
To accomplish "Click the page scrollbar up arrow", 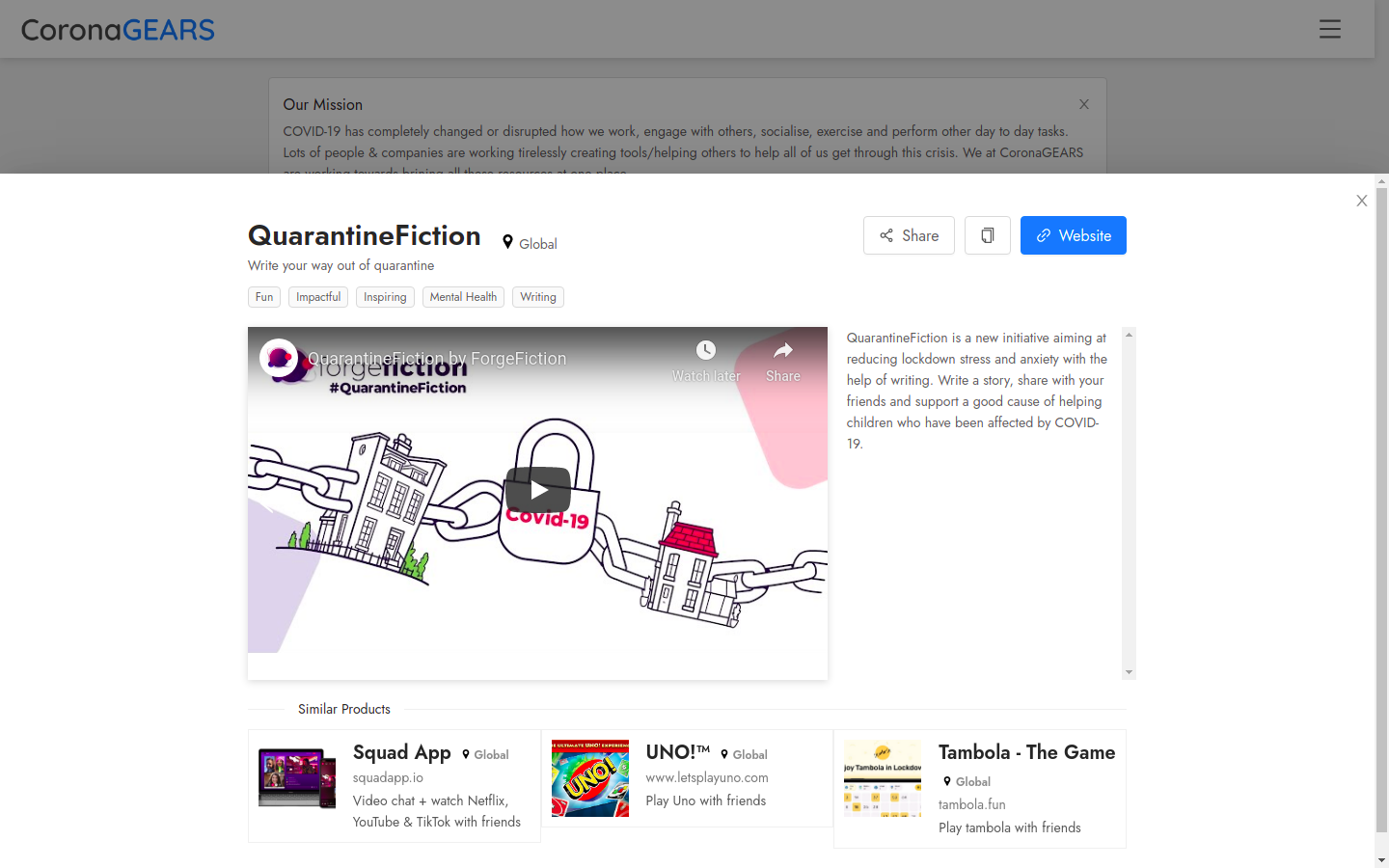I will click(1381, 181).
